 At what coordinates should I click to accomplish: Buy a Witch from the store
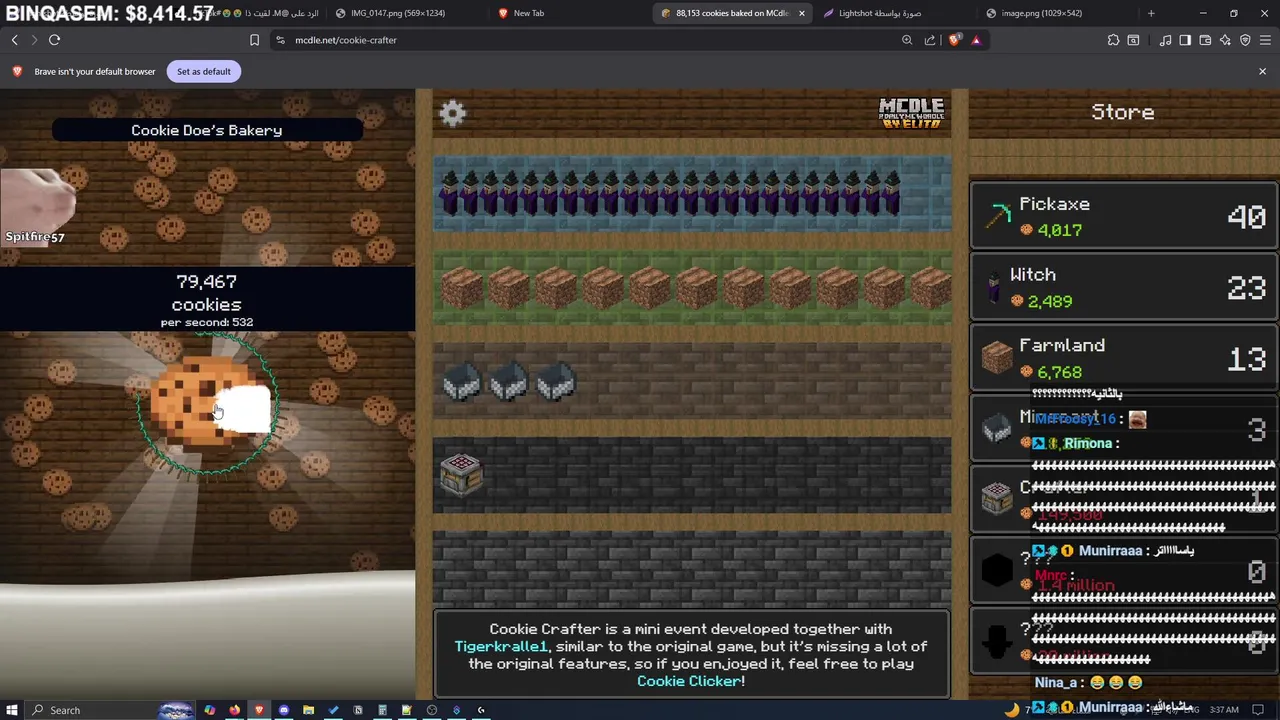click(1124, 287)
